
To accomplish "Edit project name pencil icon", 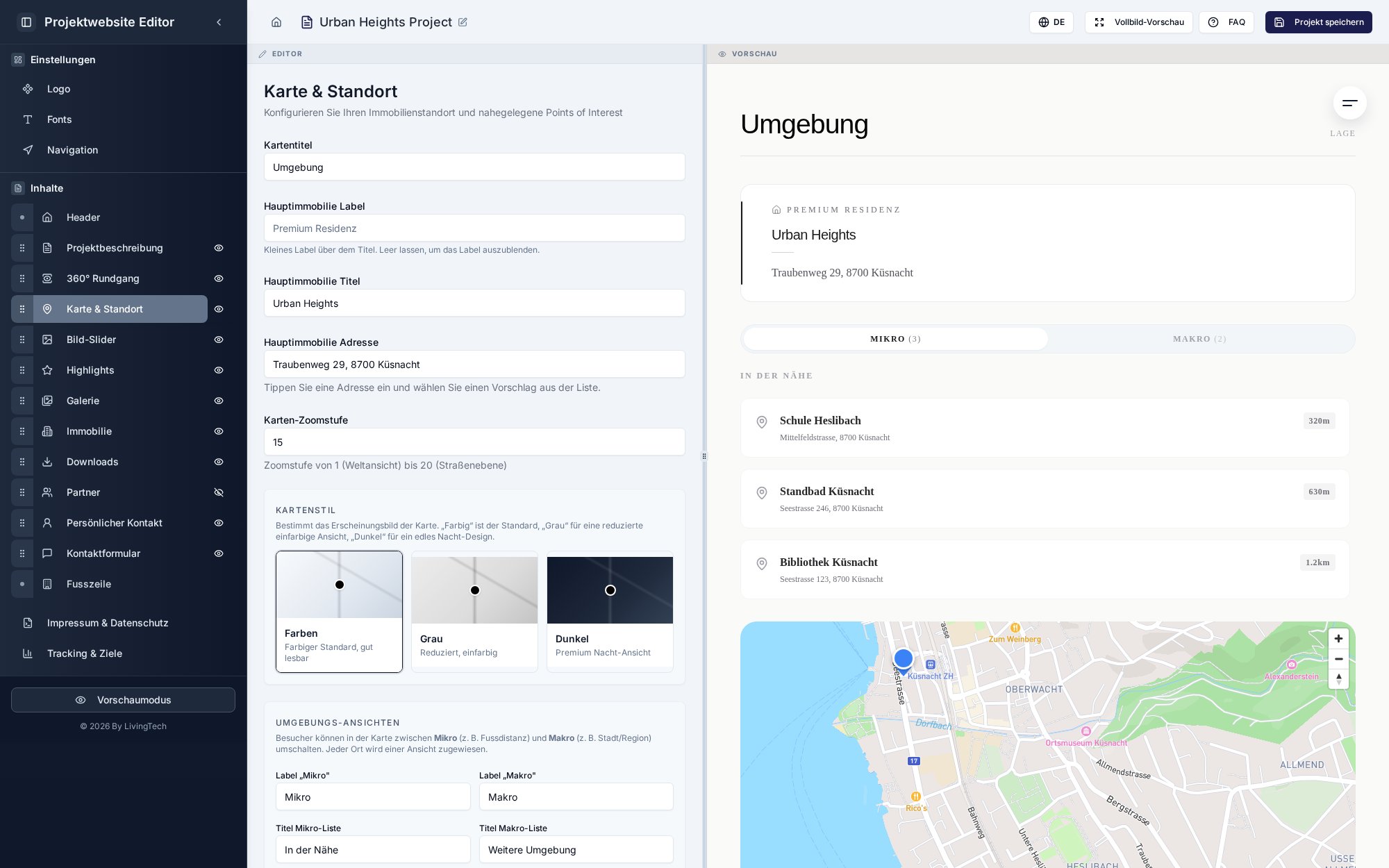I will (x=463, y=22).
